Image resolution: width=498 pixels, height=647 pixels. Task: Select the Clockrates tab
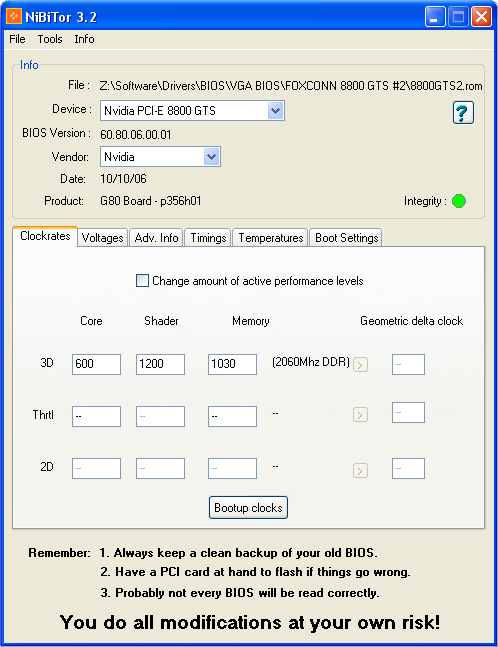pos(45,236)
